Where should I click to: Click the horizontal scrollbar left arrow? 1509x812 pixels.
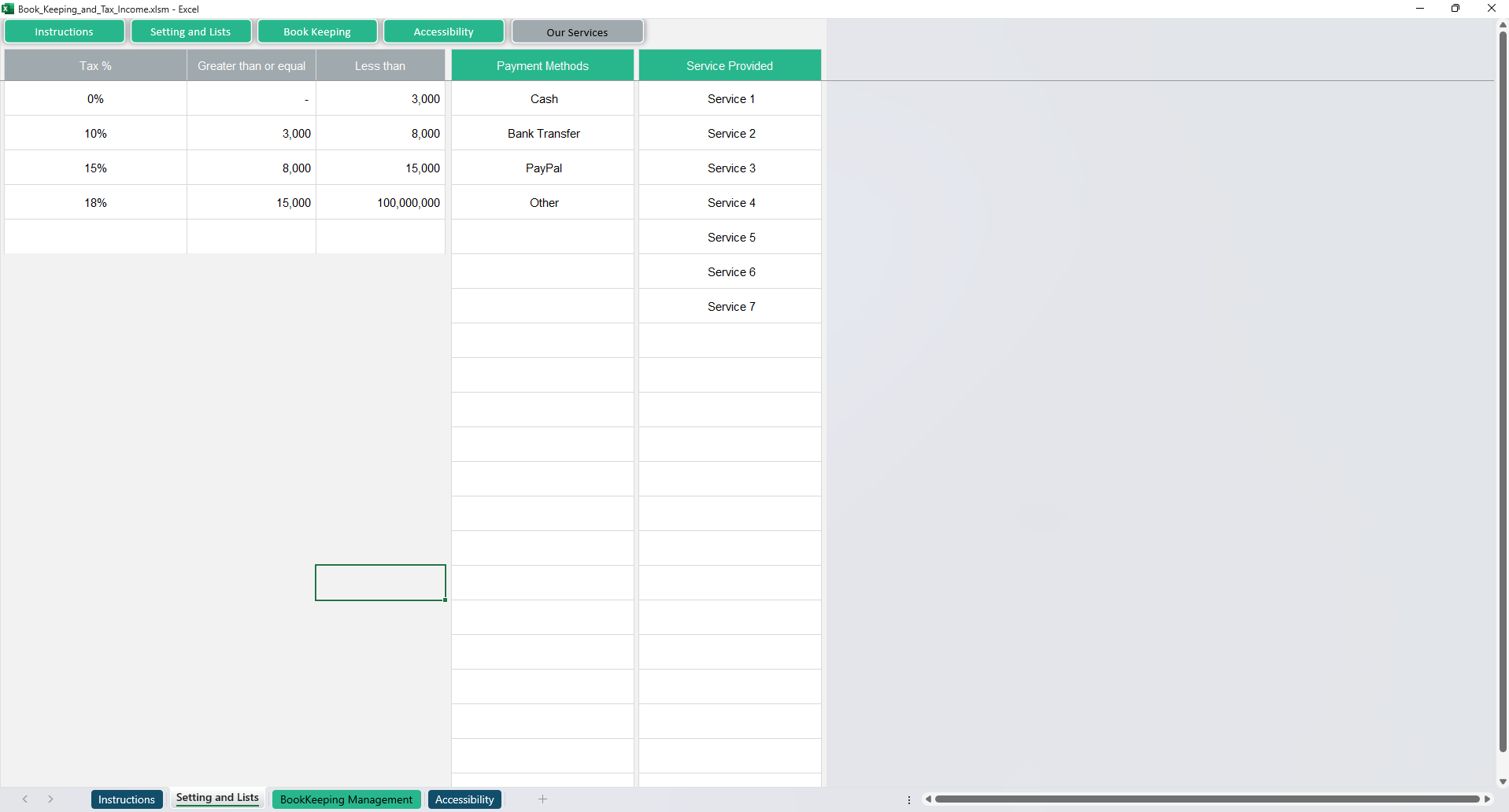pyautogui.click(x=928, y=799)
